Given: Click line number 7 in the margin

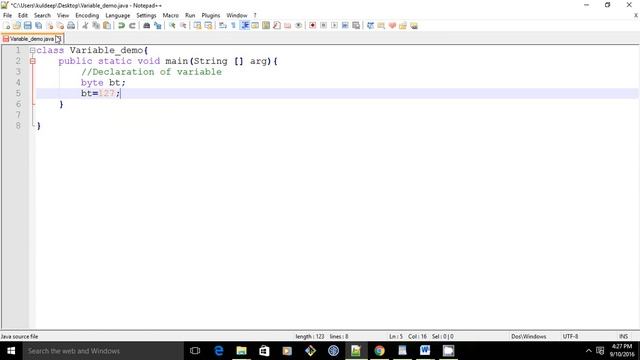Looking at the screenshot, I should click(18, 115).
